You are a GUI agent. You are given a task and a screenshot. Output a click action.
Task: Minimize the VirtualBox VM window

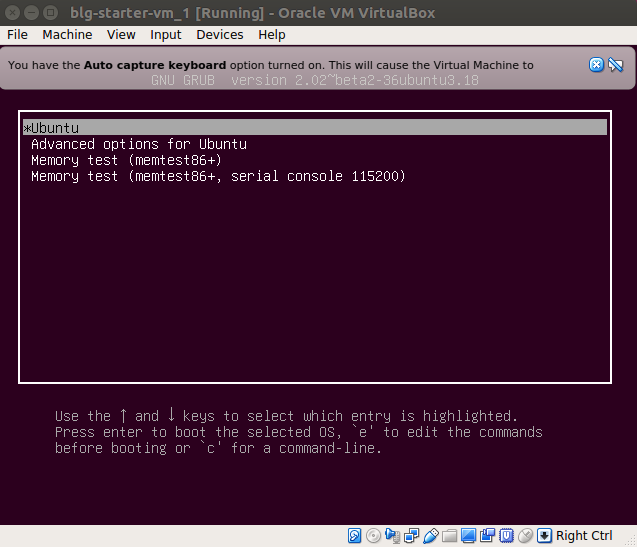[x=31, y=13]
